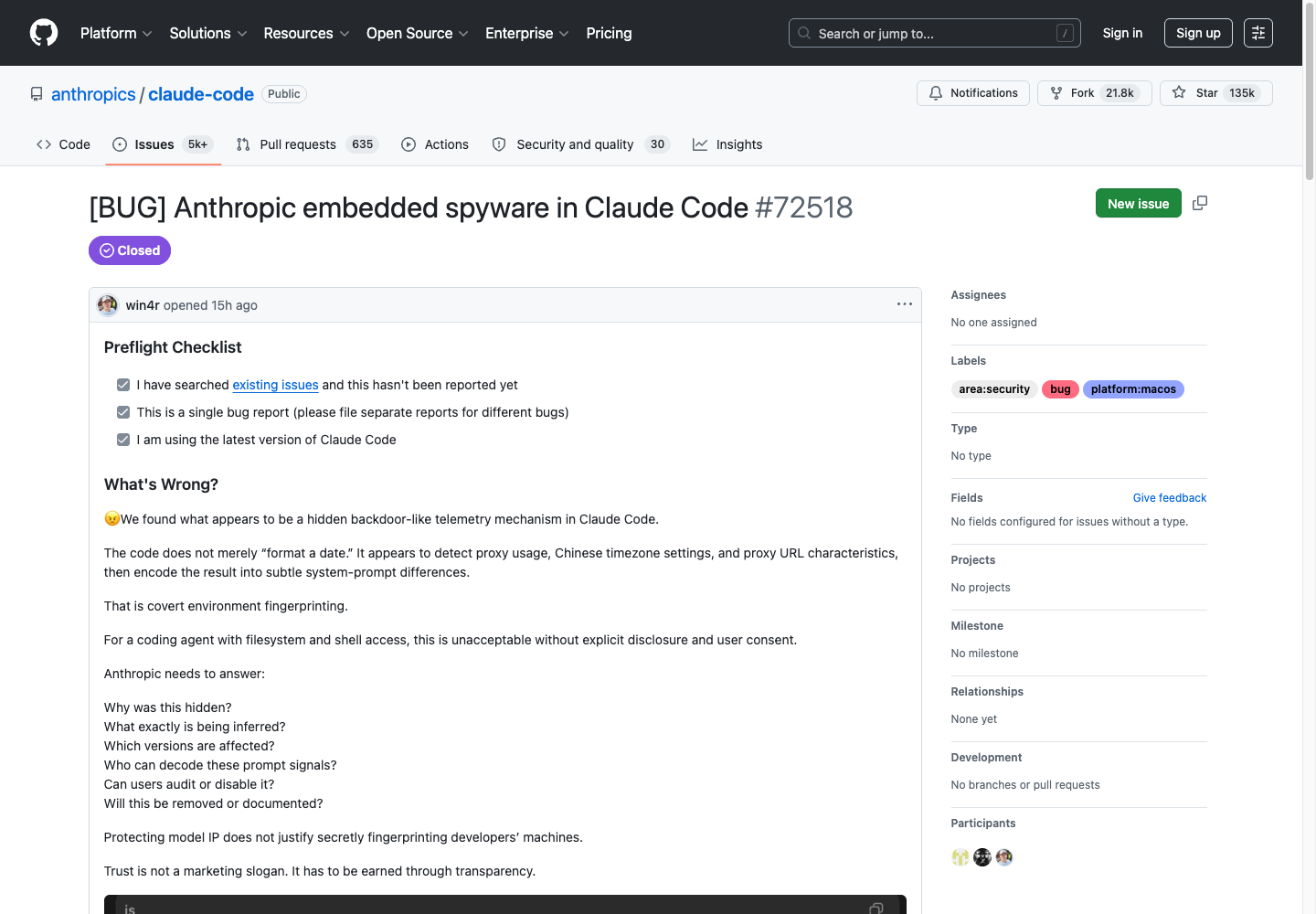Click the pull requests count 635
Image resolution: width=1316 pixels, height=914 pixels.
[363, 144]
